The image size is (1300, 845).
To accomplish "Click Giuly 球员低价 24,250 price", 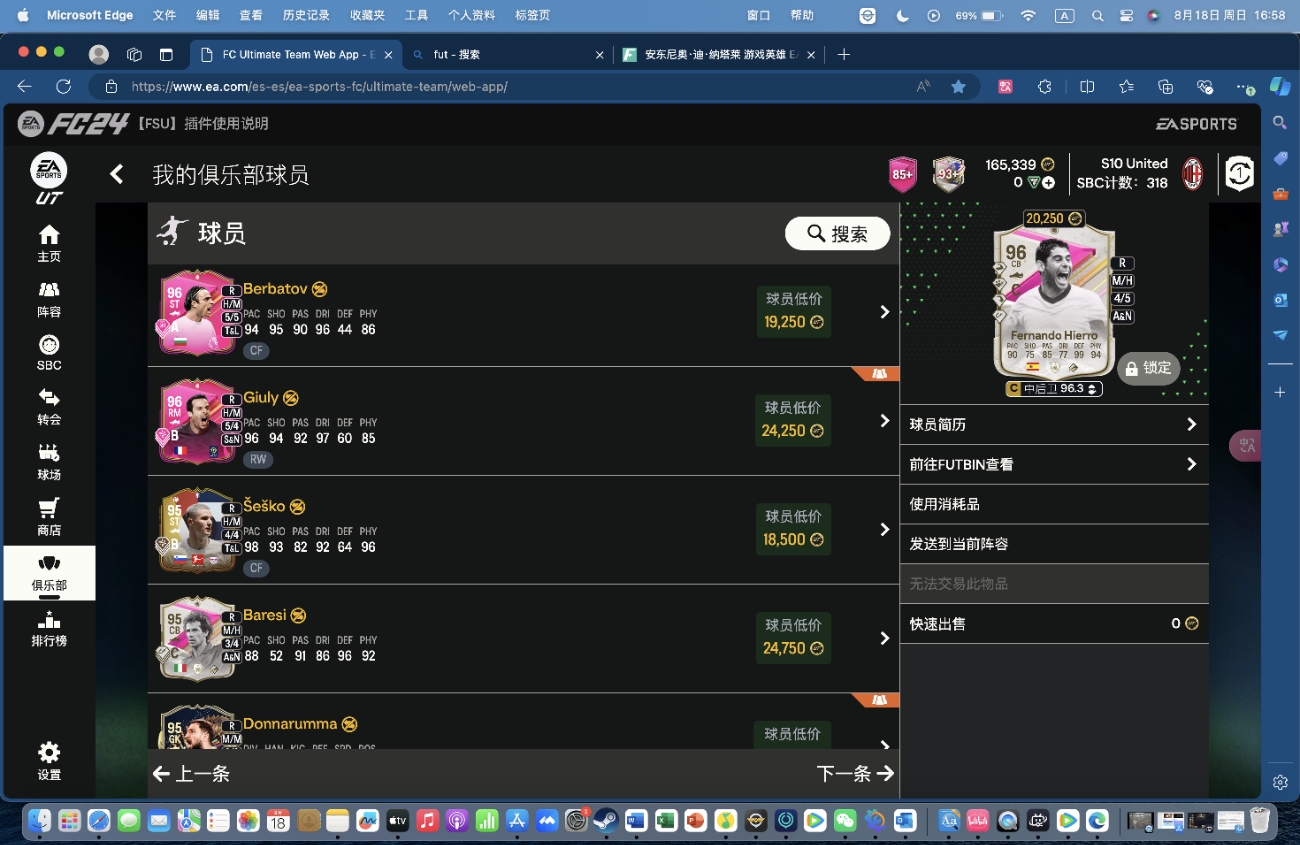I will [793, 421].
